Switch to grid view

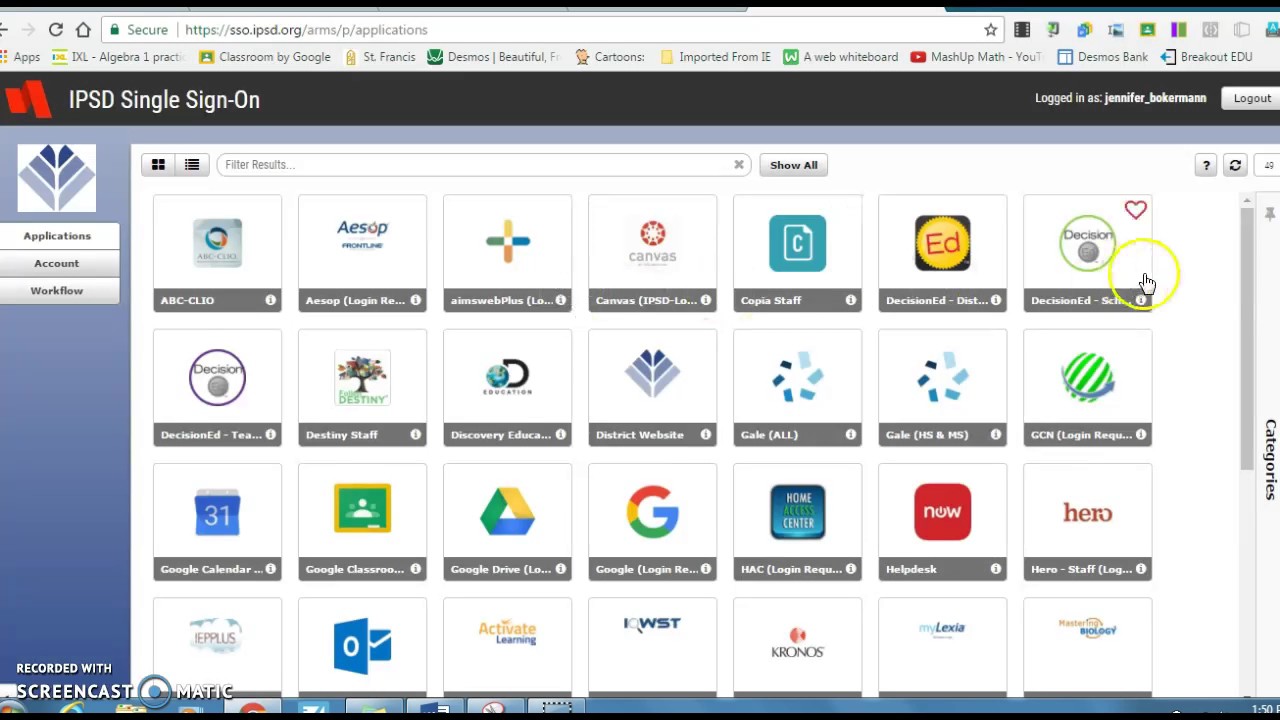click(158, 165)
